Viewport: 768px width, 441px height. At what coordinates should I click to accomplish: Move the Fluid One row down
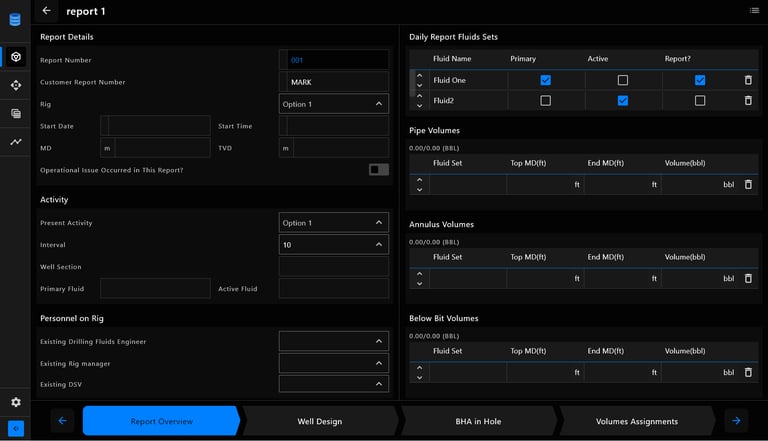[x=419, y=85]
